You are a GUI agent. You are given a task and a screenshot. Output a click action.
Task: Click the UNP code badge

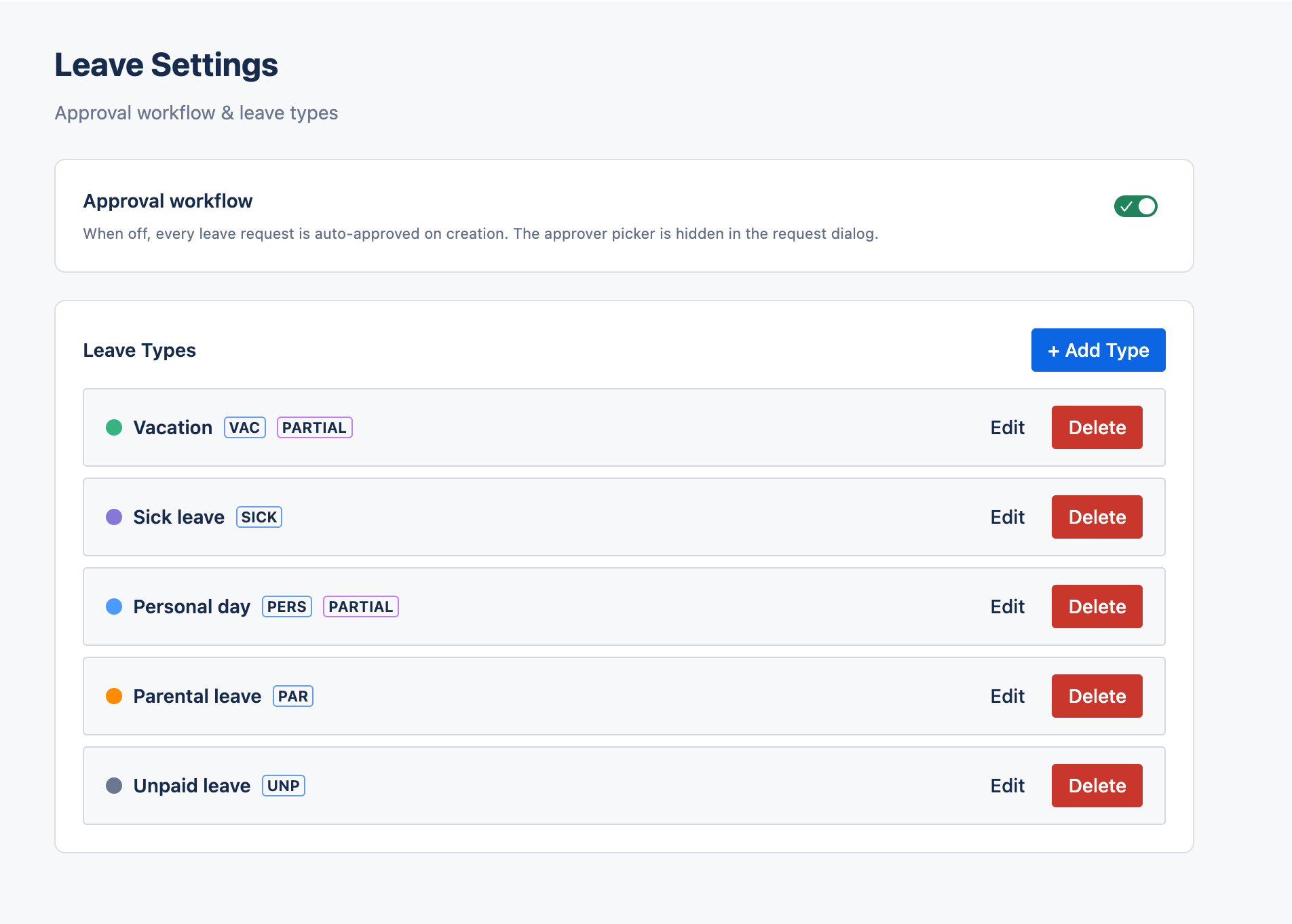283,786
